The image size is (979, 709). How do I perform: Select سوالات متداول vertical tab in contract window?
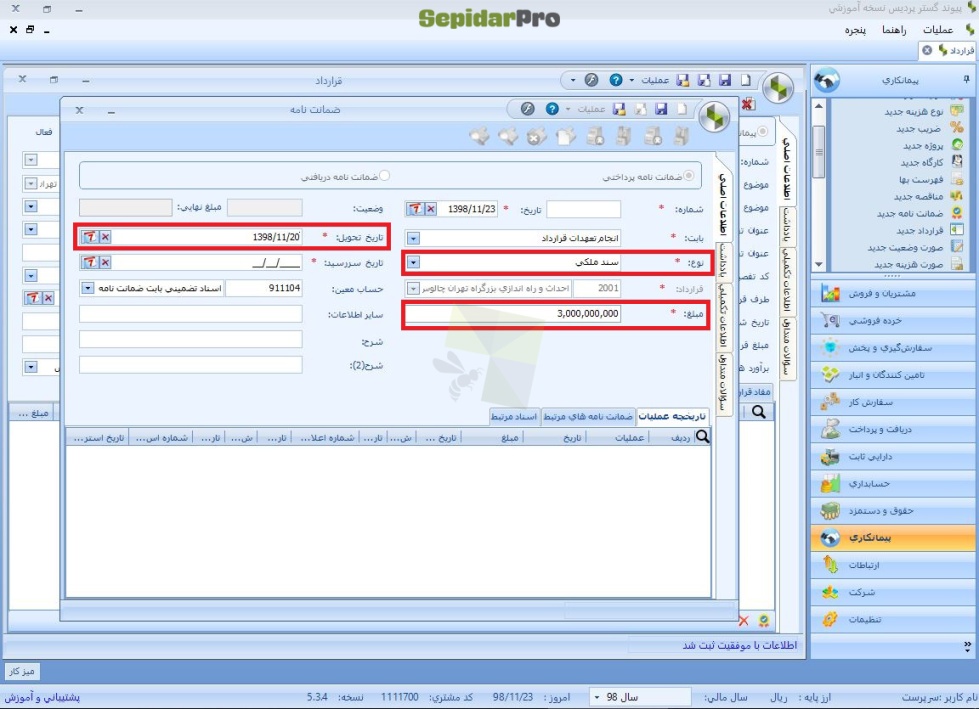click(787, 346)
